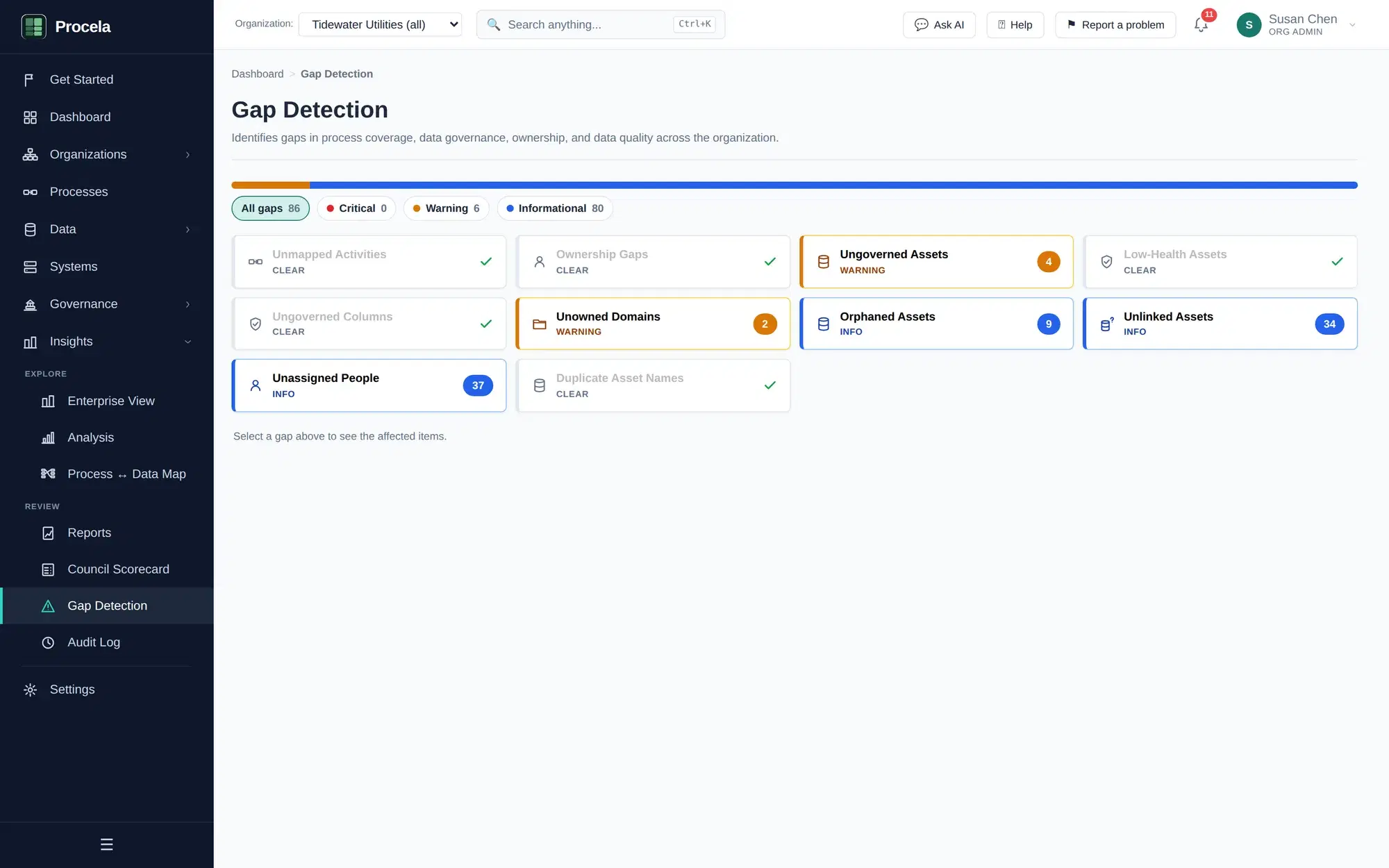
Task: Click the Susan Chen avatar circle
Action: point(1249,25)
